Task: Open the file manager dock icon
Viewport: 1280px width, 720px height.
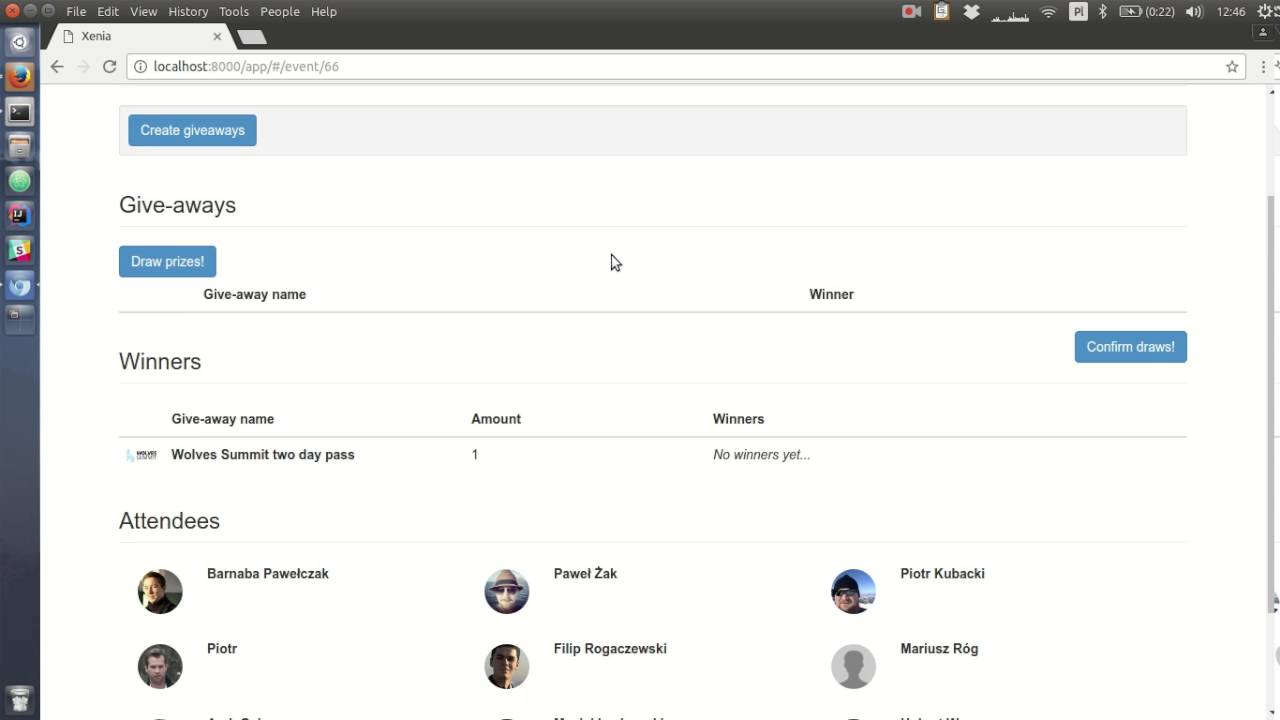Action: point(19,146)
